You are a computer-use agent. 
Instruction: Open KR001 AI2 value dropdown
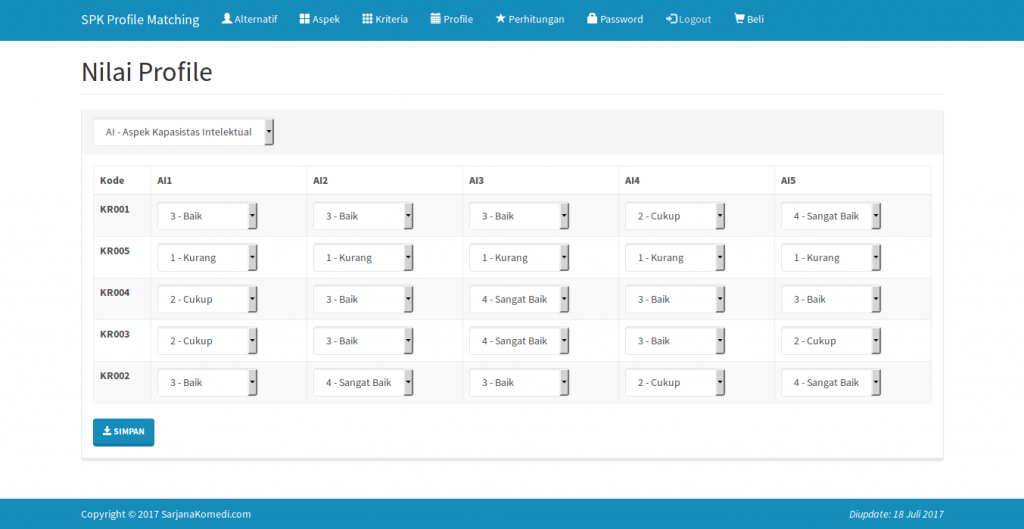click(x=363, y=216)
